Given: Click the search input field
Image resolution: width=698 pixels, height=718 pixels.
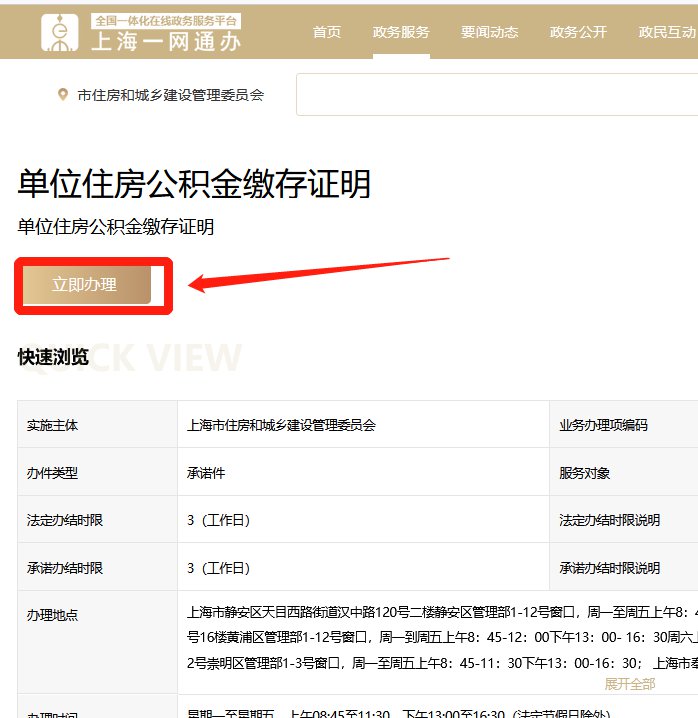Looking at the screenshot, I should (497, 94).
